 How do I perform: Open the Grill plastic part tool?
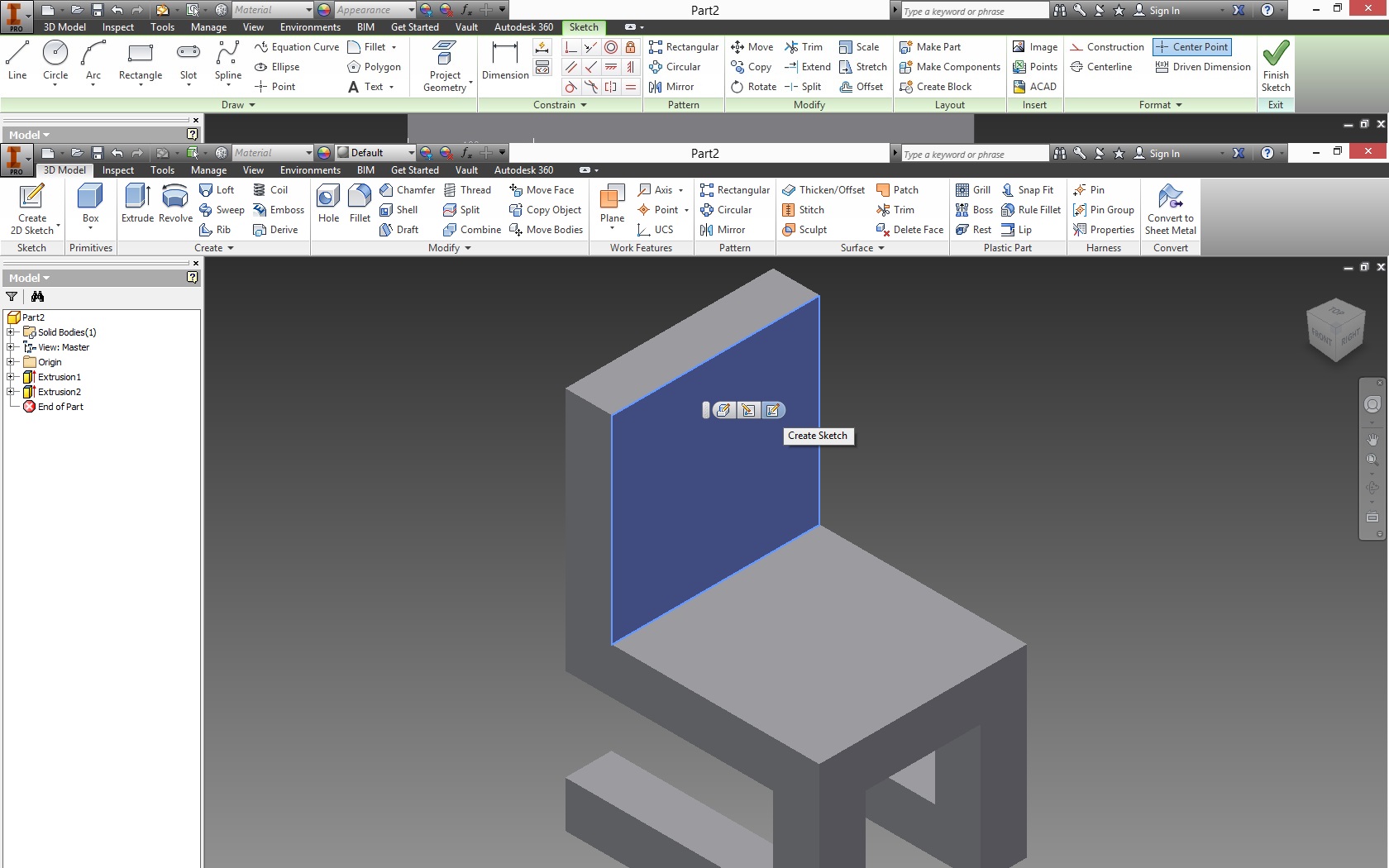[x=973, y=190]
